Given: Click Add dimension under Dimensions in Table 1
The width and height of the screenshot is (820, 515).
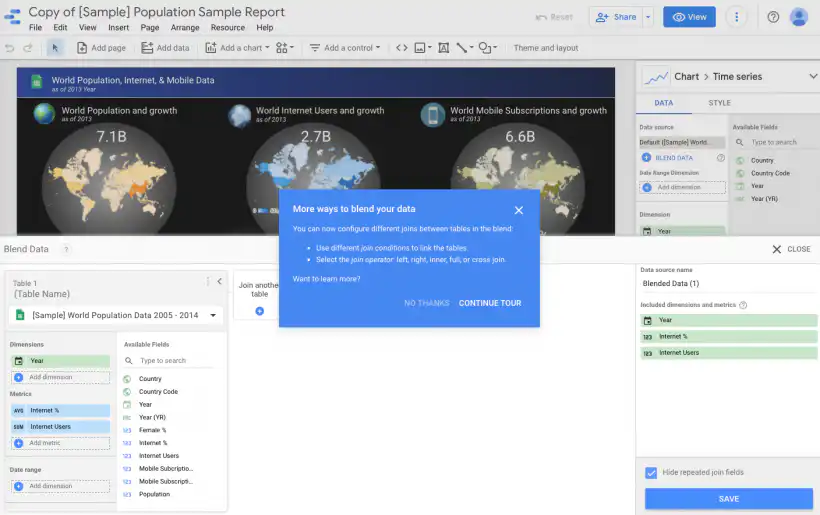Looking at the screenshot, I should click(60, 377).
